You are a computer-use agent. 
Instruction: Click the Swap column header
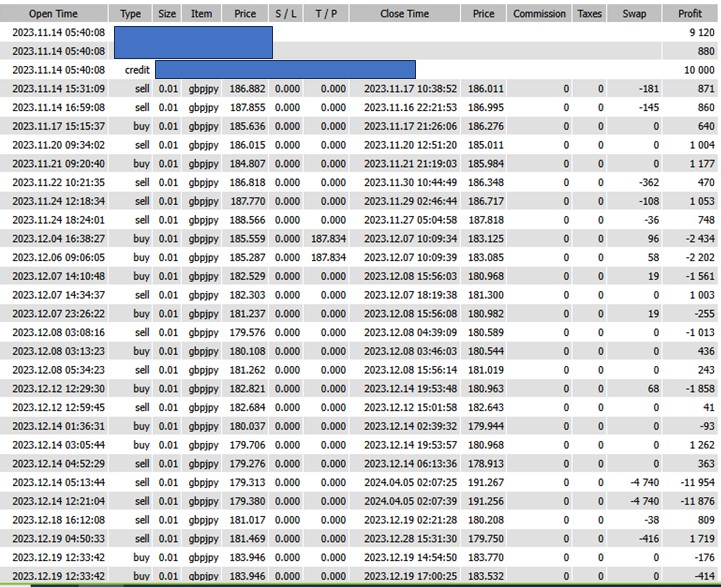pyautogui.click(x=634, y=14)
